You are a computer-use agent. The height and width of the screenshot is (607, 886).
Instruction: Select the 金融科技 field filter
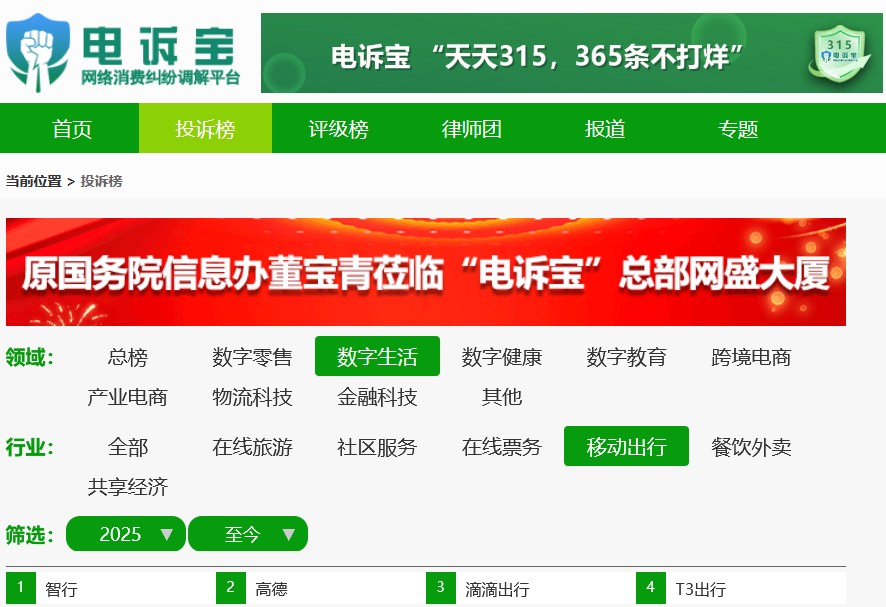click(377, 397)
